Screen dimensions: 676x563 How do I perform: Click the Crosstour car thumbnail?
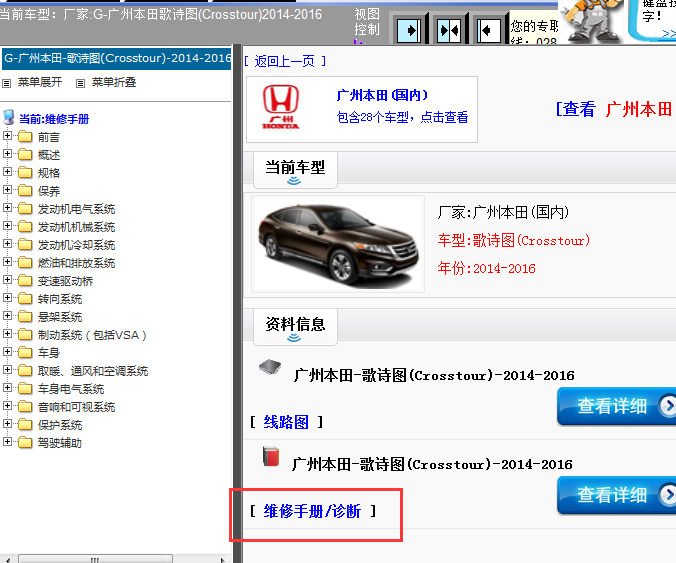(x=338, y=244)
